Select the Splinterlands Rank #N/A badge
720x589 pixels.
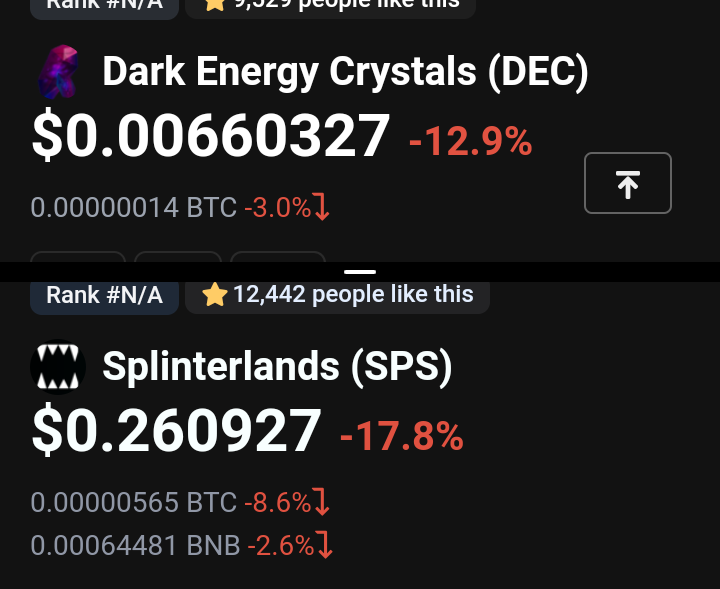pyautogui.click(x=104, y=294)
